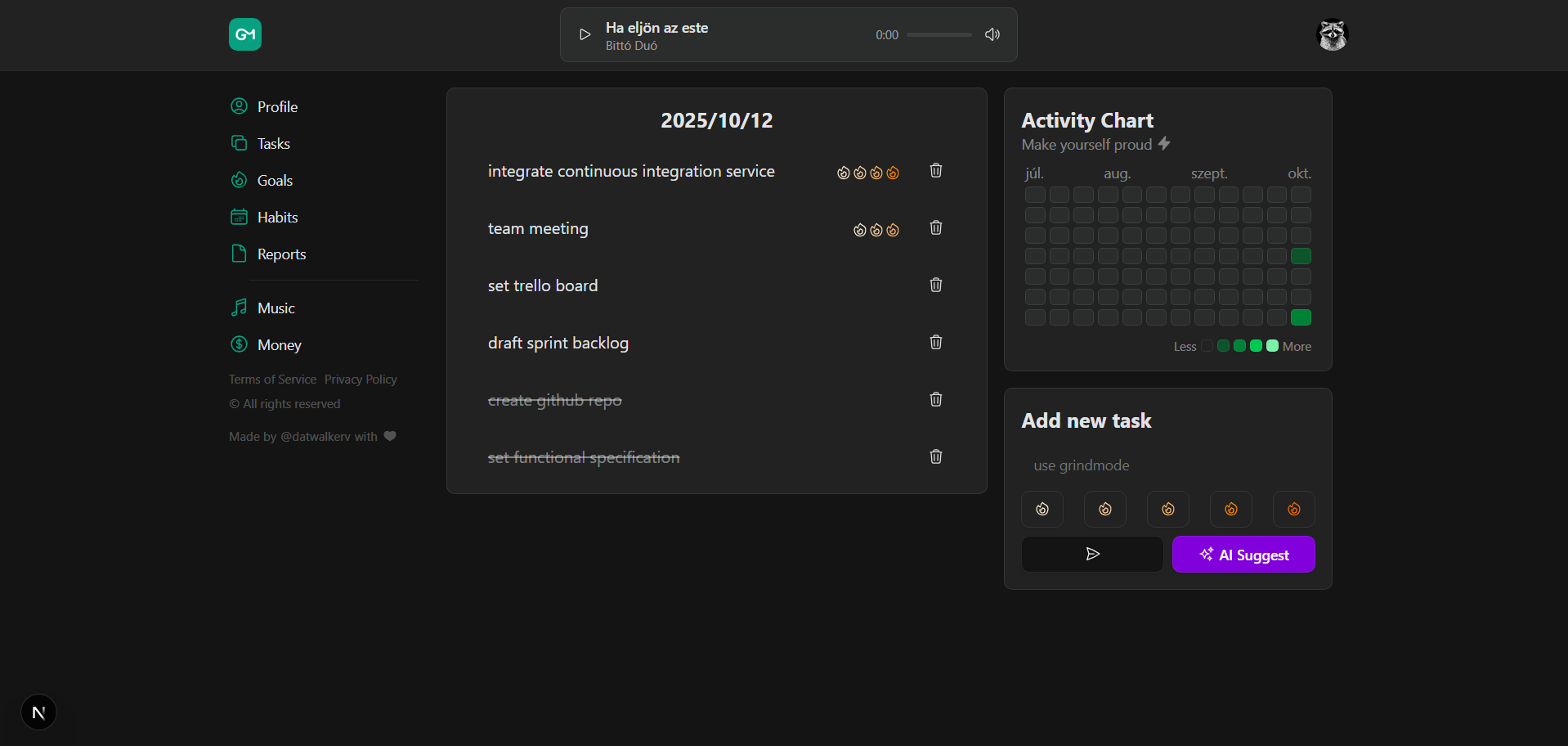Go to the Reports section
1568x746 pixels.
click(281, 254)
